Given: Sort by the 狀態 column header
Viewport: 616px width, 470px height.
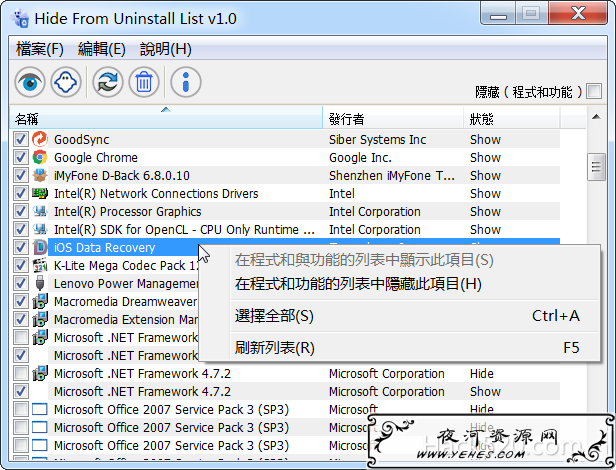Looking at the screenshot, I should click(x=512, y=118).
